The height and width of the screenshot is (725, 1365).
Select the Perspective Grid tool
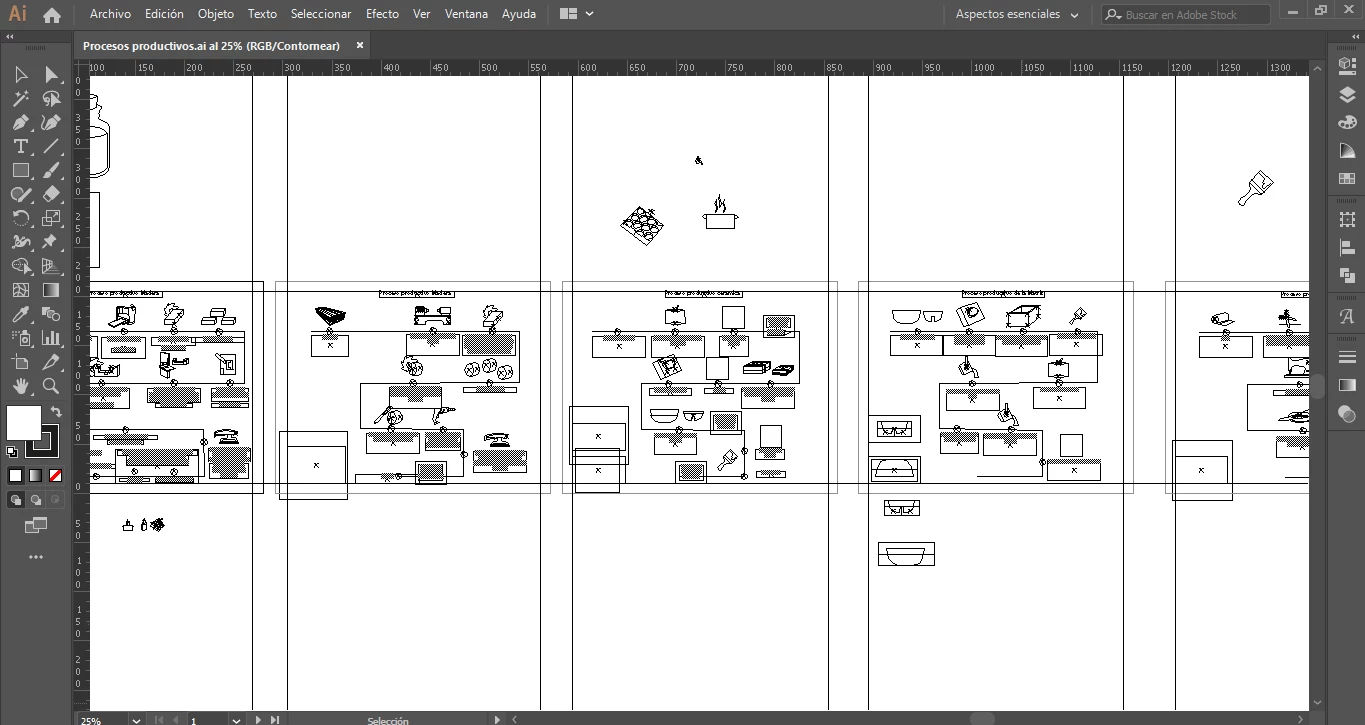pyautogui.click(x=51, y=266)
